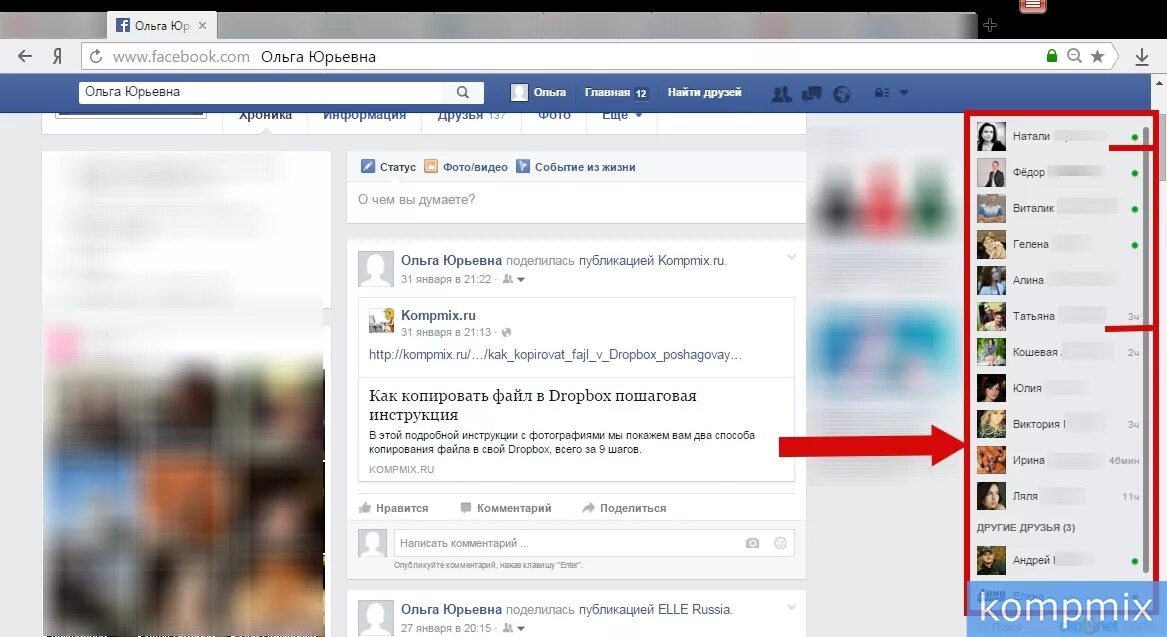Go to Главная in the top bar
The image size is (1167, 637).
[607, 92]
